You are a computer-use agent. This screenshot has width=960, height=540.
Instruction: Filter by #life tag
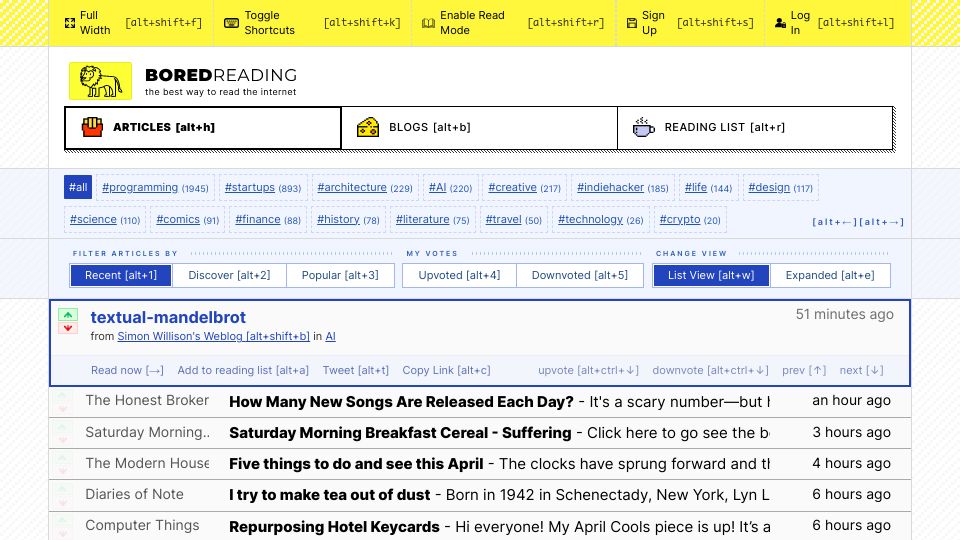[x=708, y=187]
